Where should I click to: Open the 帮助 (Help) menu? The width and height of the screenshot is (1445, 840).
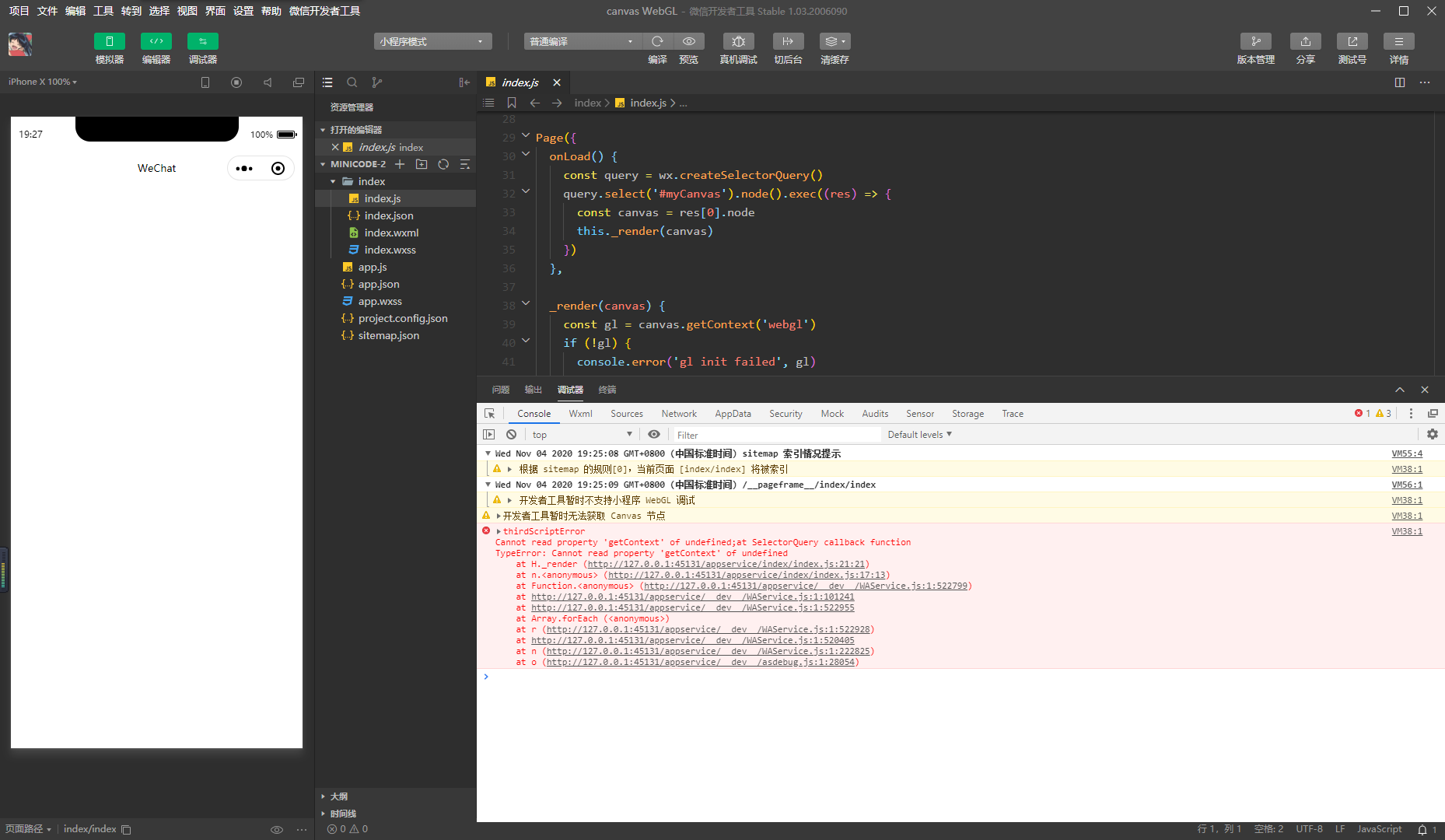(x=271, y=11)
